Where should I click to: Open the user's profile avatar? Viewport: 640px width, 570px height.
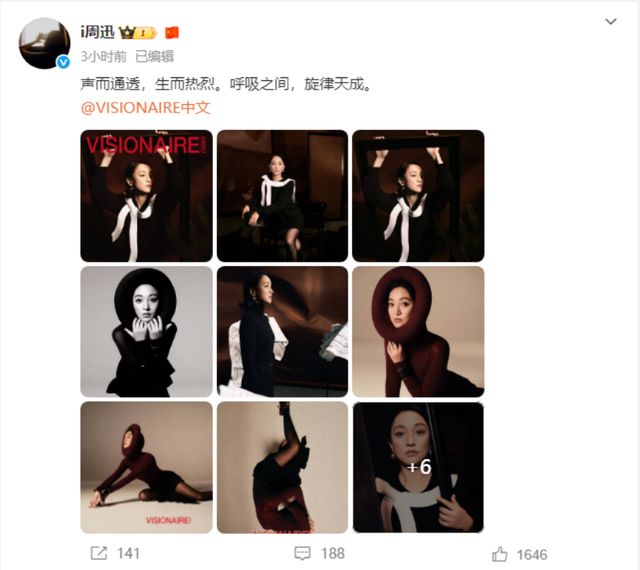click(x=44, y=43)
